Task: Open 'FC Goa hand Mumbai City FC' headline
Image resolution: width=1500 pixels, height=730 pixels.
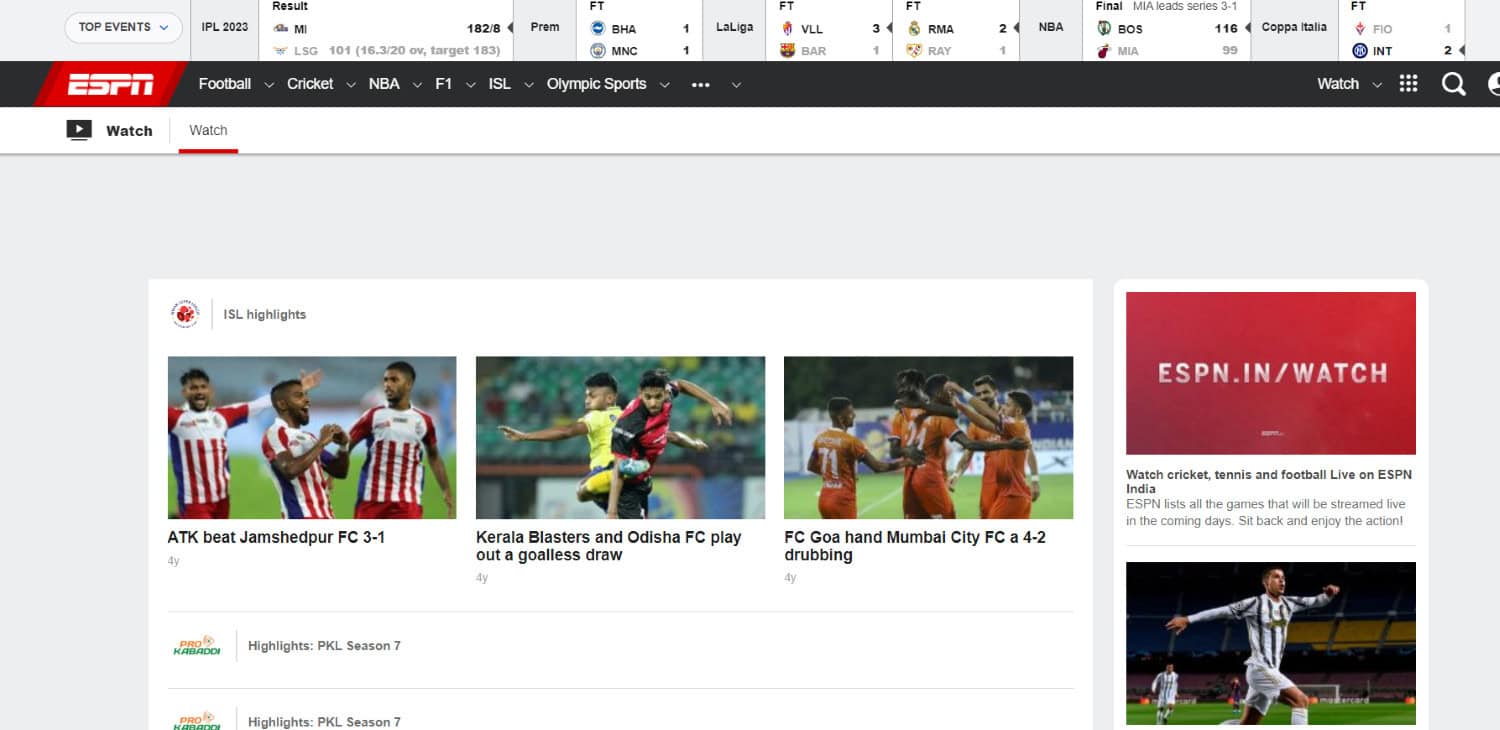Action: pos(915,546)
